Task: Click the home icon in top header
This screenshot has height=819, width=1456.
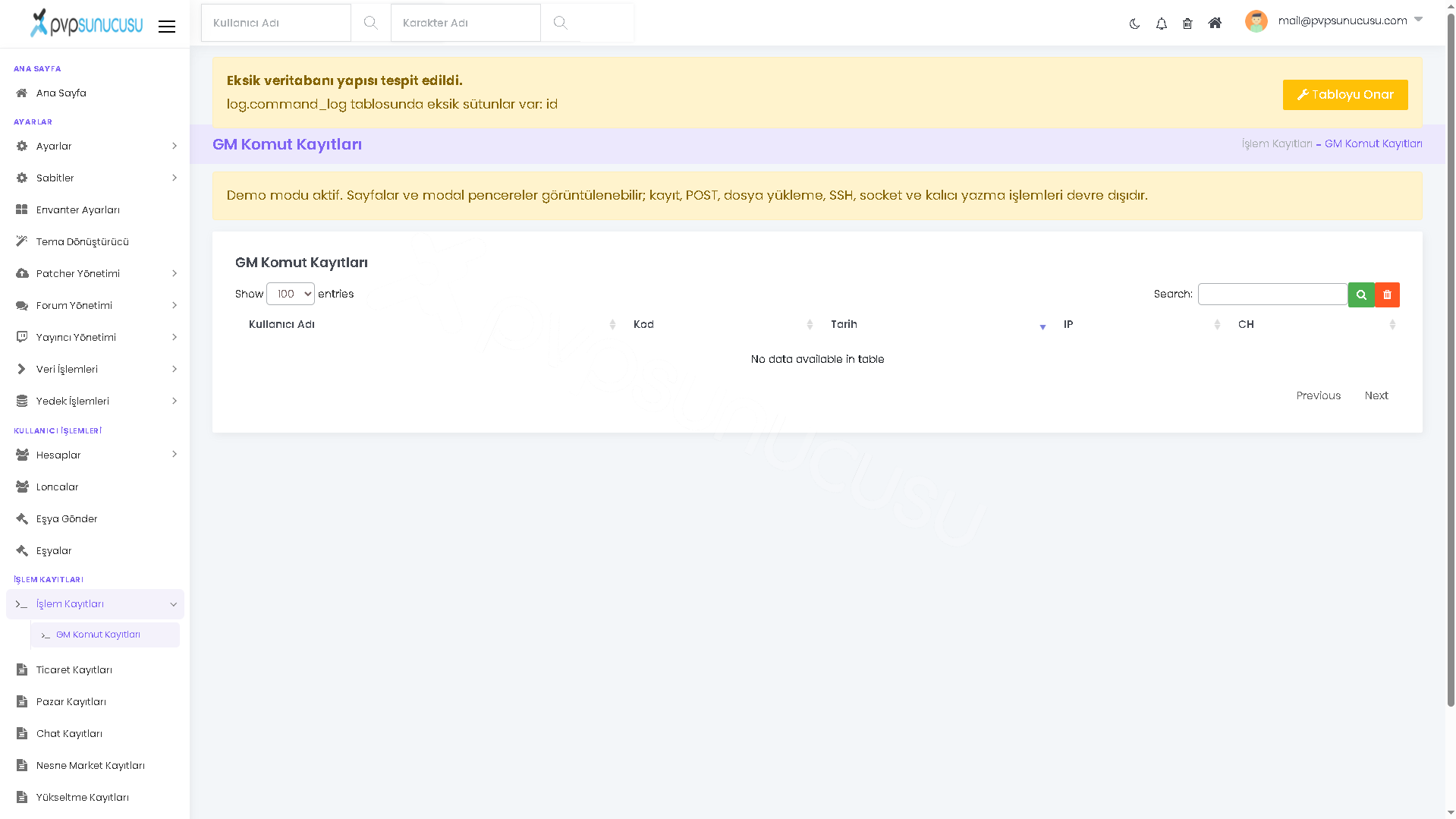Action: 1215,23
